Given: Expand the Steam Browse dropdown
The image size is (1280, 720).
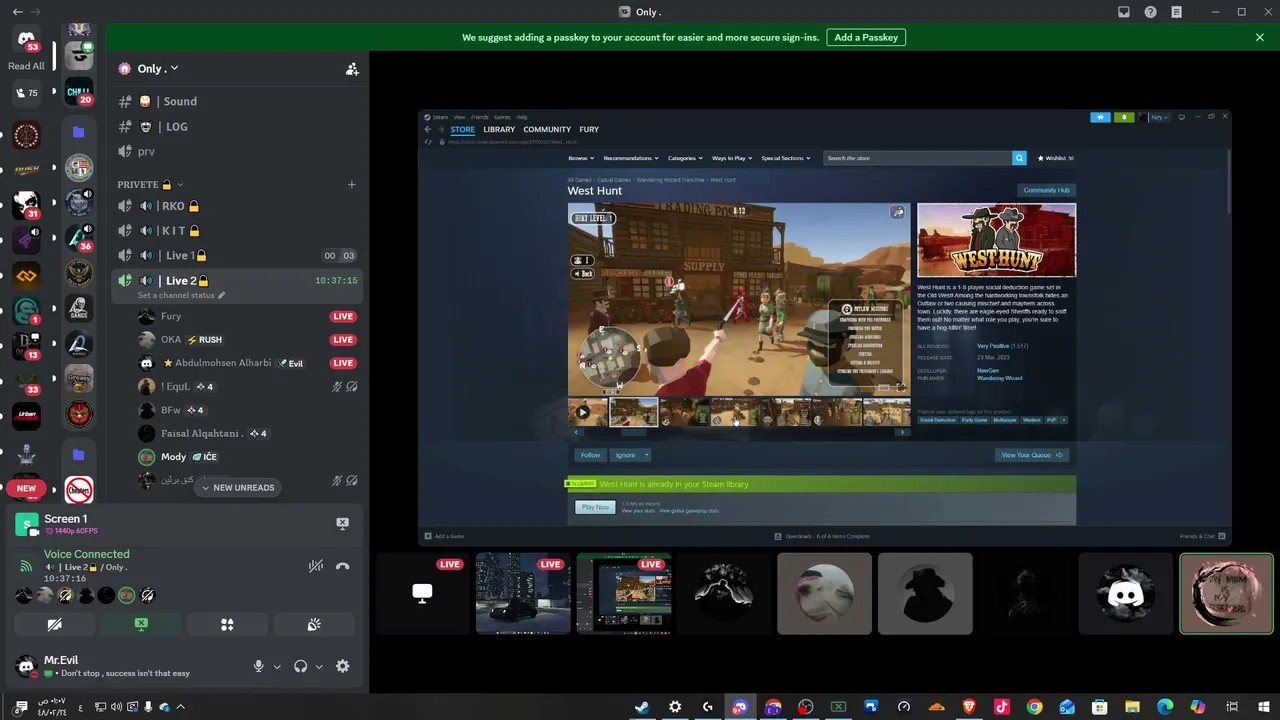Looking at the screenshot, I should pos(581,158).
